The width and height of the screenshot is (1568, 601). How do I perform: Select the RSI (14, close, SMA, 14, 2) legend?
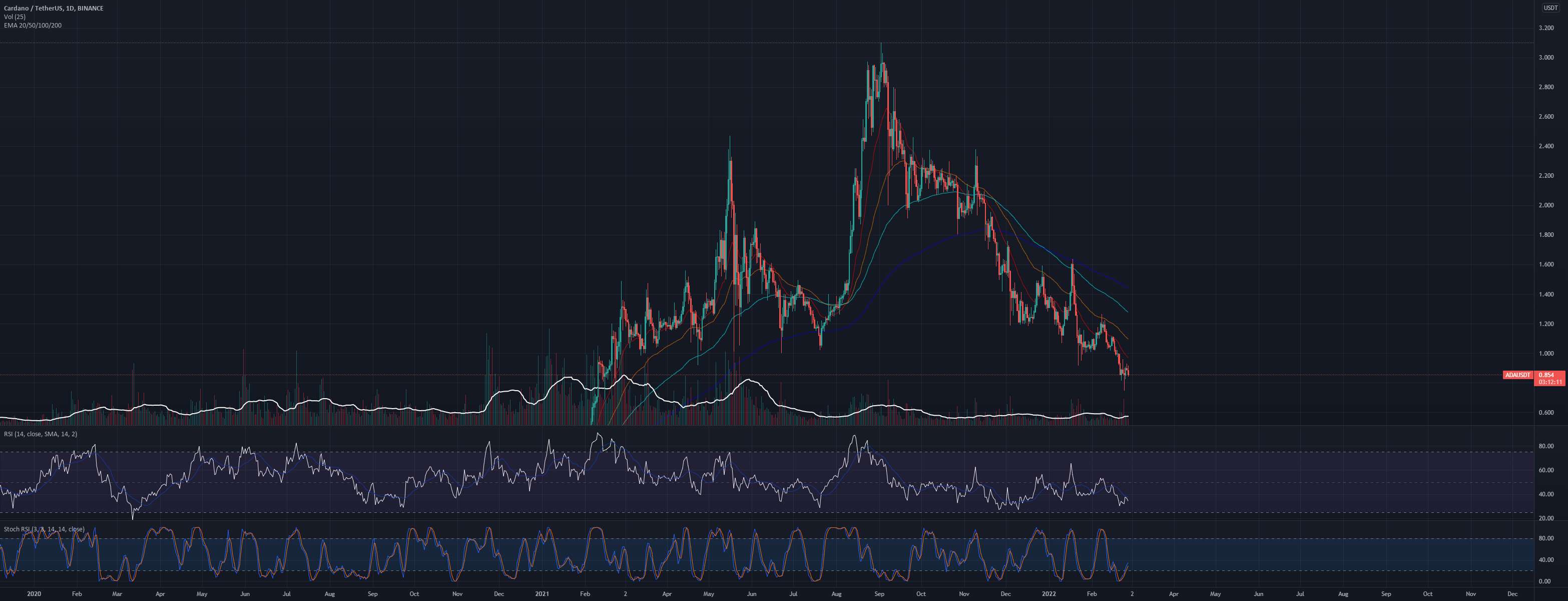(41, 434)
